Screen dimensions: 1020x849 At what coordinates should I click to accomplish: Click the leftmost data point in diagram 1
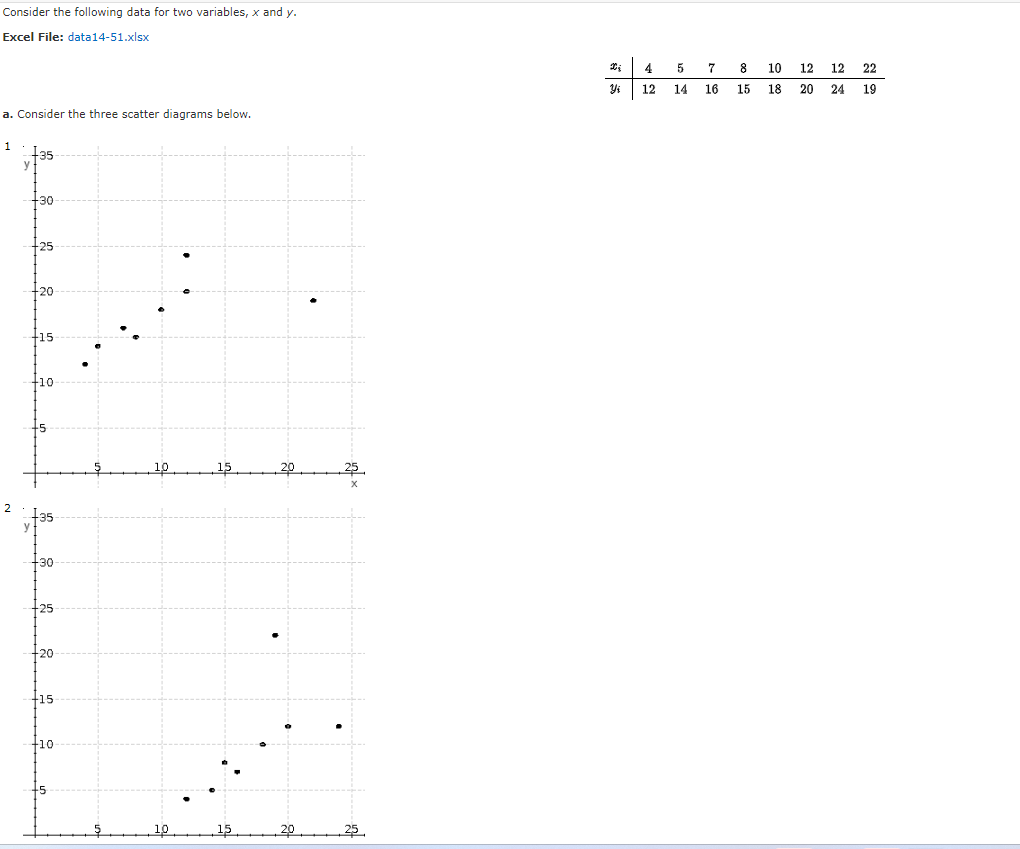pyautogui.click(x=85, y=364)
